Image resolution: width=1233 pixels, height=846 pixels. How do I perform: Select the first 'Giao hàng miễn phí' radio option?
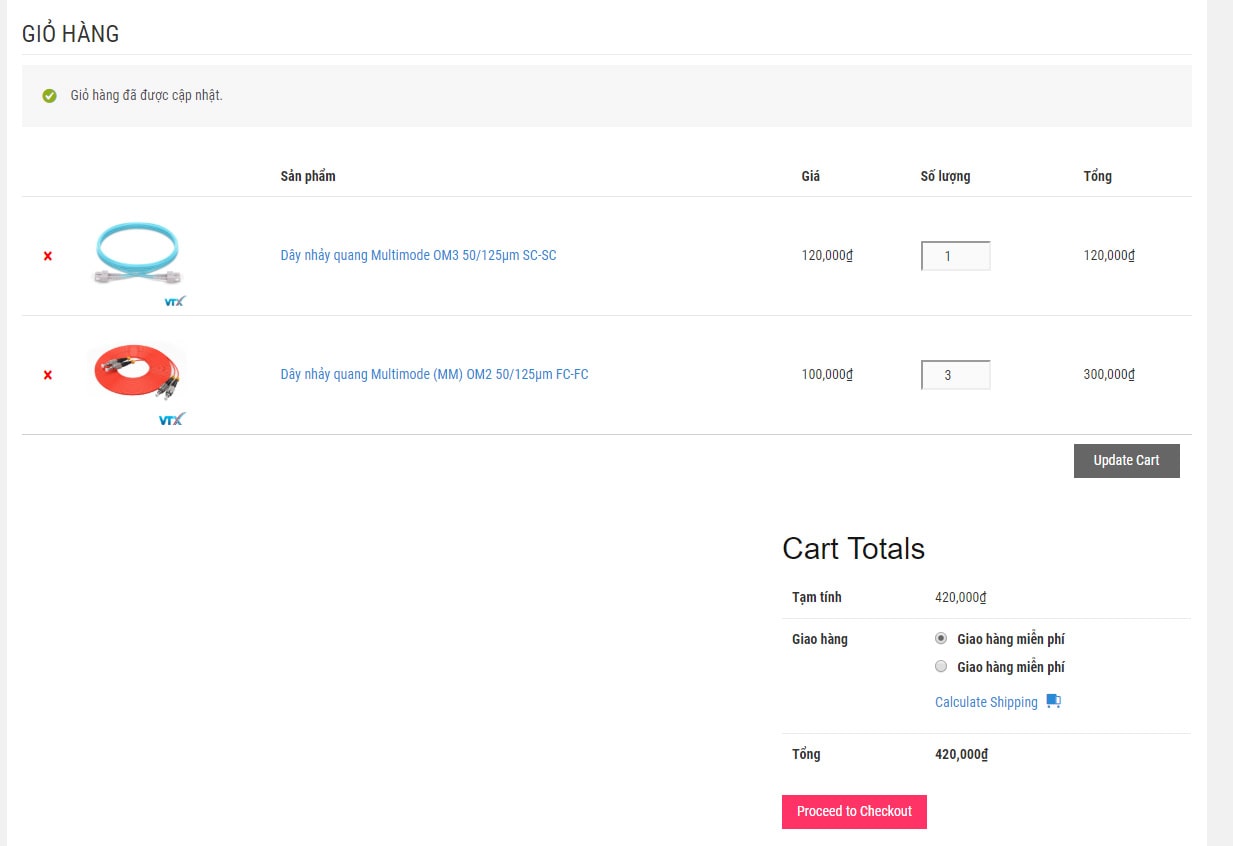[941, 638]
